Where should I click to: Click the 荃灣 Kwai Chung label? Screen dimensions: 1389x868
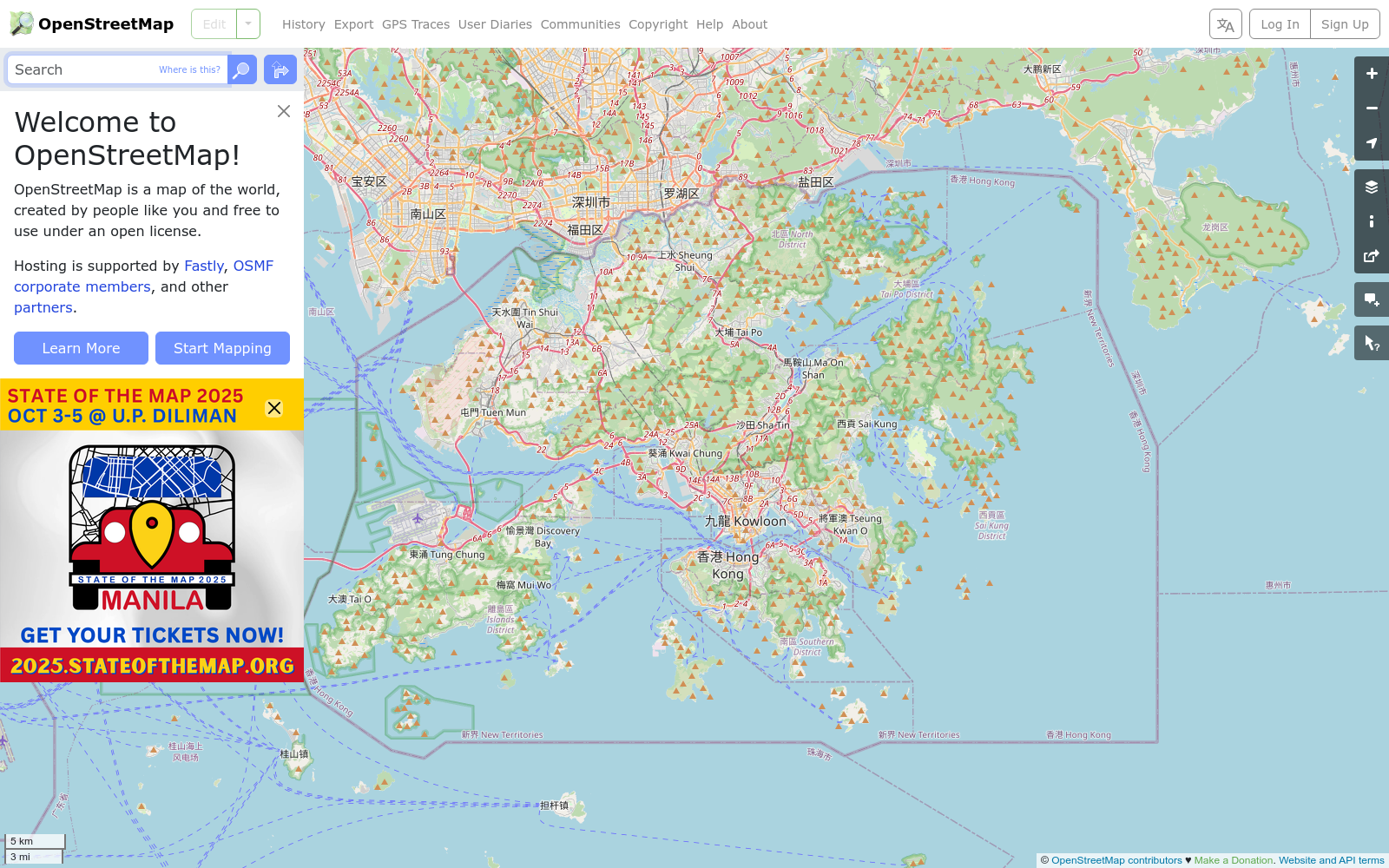pos(685,453)
